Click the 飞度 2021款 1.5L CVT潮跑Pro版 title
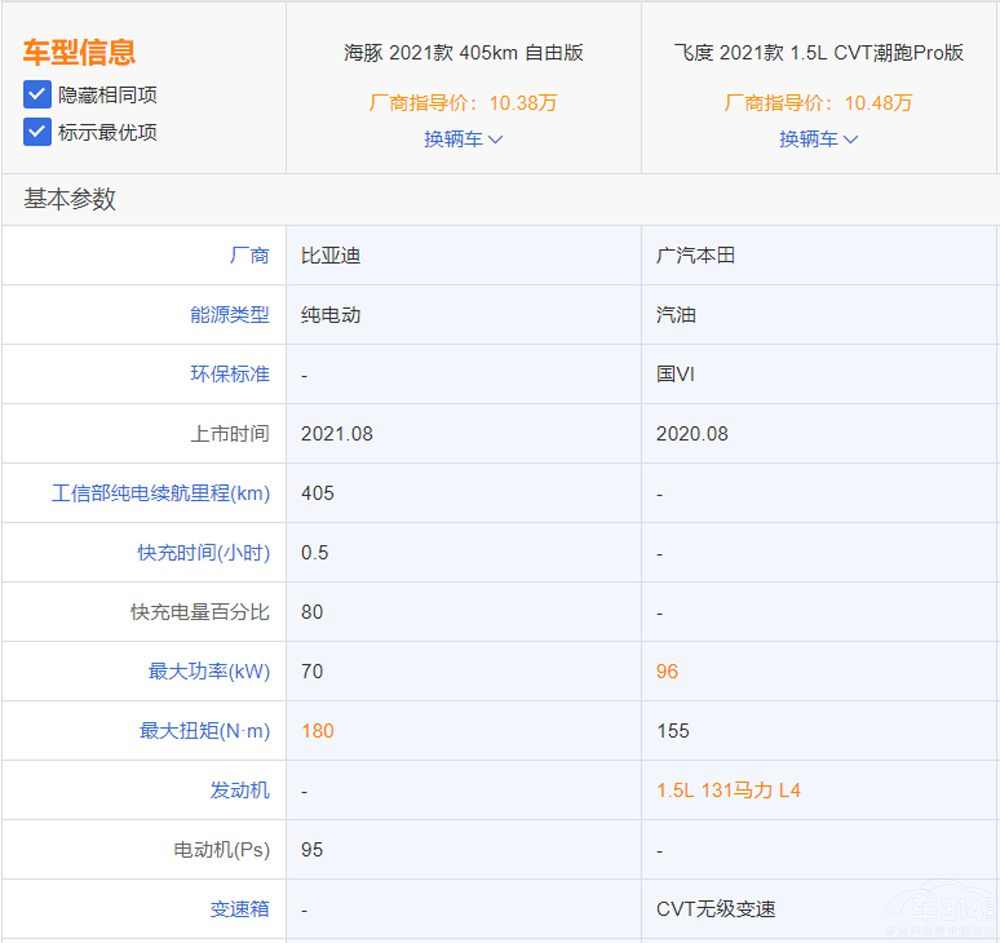Image resolution: width=1000 pixels, height=943 pixels. tap(818, 53)
